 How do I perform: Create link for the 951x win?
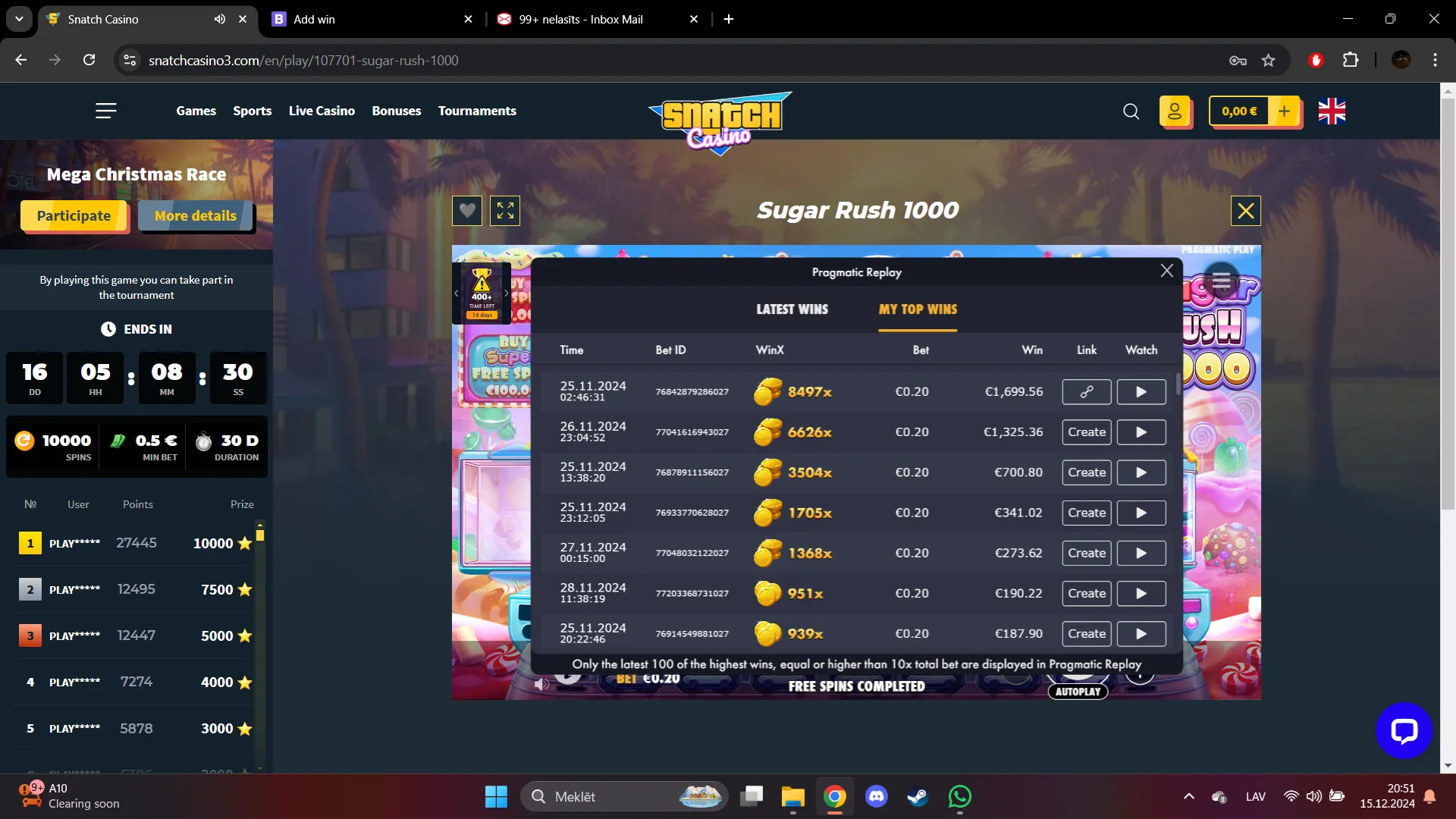[1087, 593]
